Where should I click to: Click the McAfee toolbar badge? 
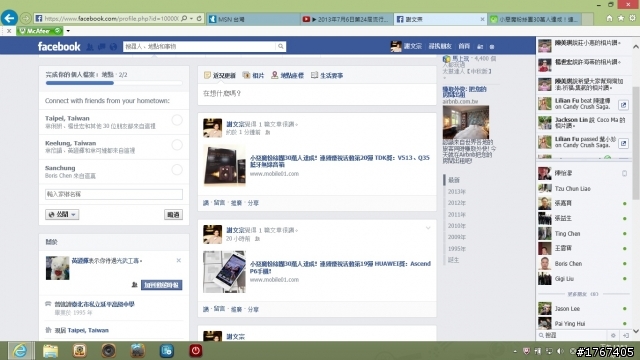(40, 31)
